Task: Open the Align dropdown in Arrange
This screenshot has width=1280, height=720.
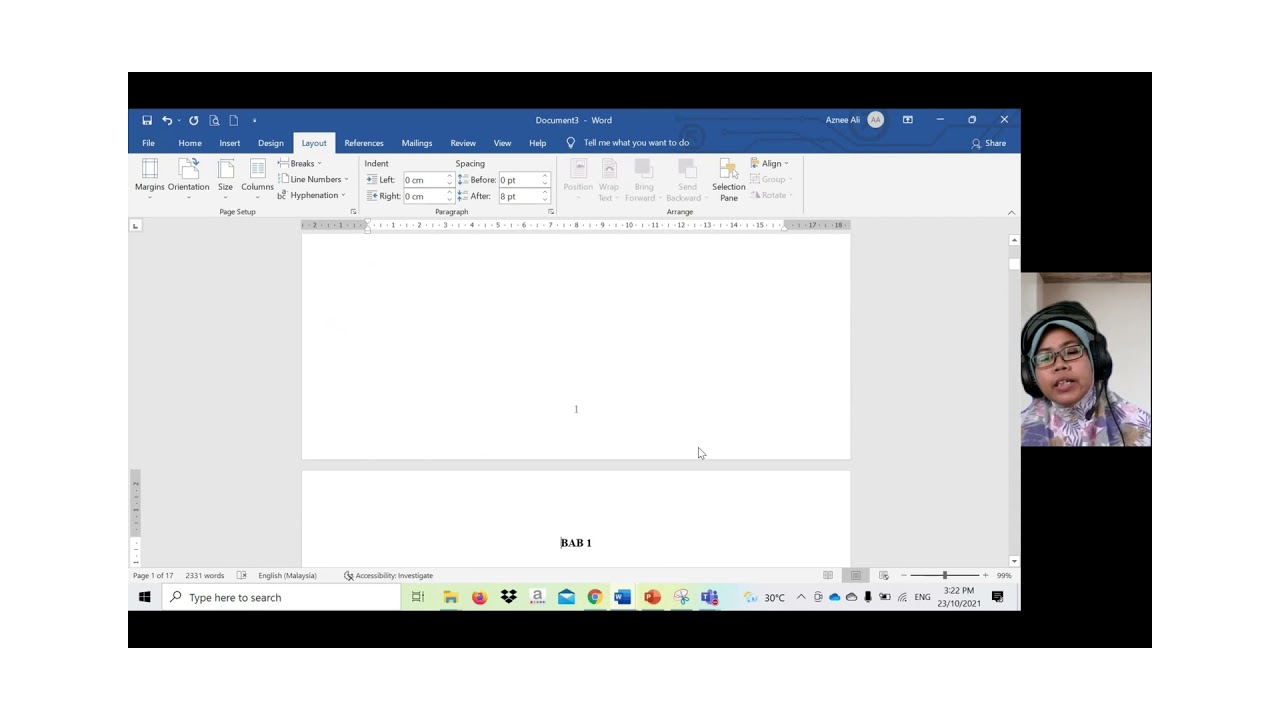Action: [x=770, y=163]
